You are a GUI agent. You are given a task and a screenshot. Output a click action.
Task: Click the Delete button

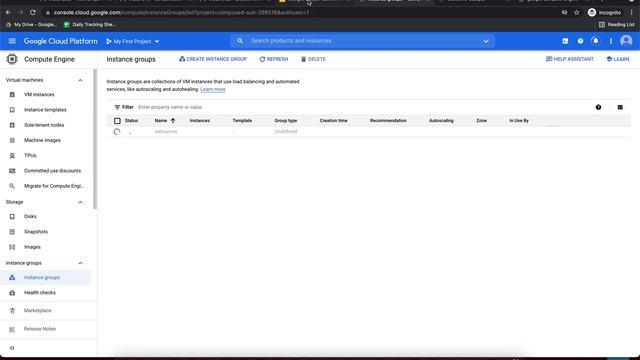313,59
